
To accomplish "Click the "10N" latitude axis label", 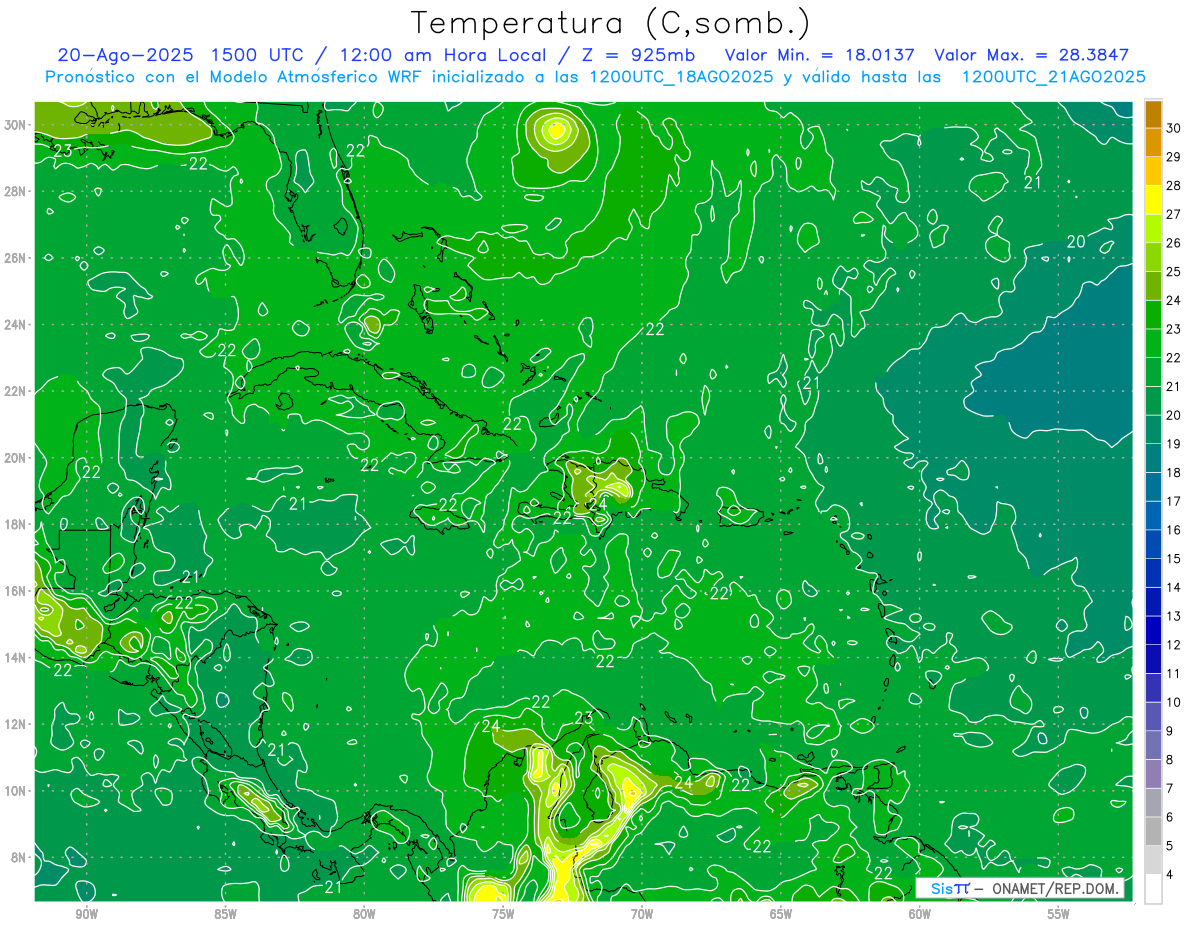I will (15, 791).
